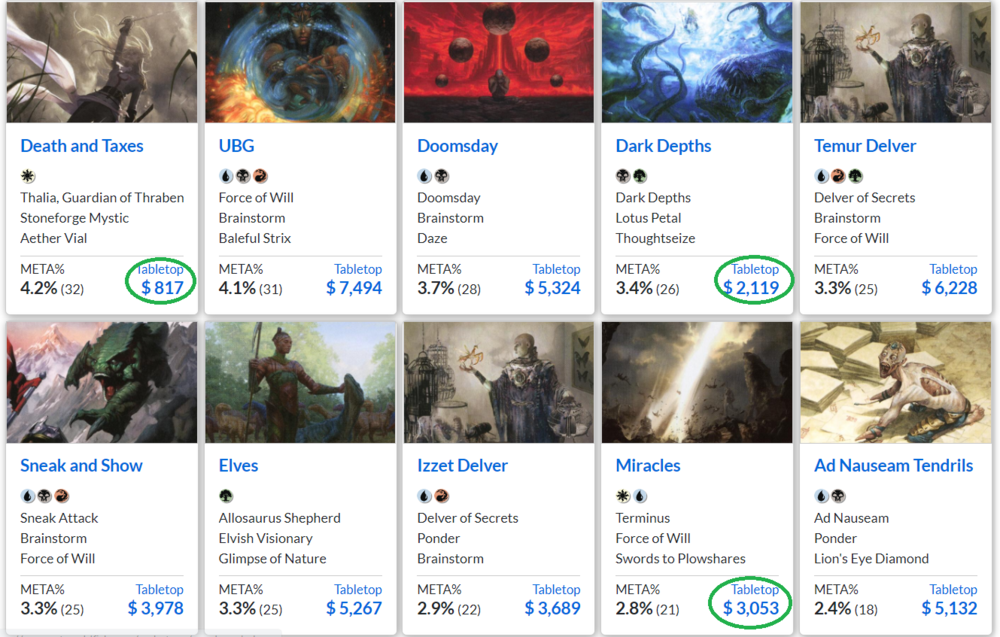Click the white mana symbol under Miracles
This screenshot has height=637, width=1000.
(622, 496)
